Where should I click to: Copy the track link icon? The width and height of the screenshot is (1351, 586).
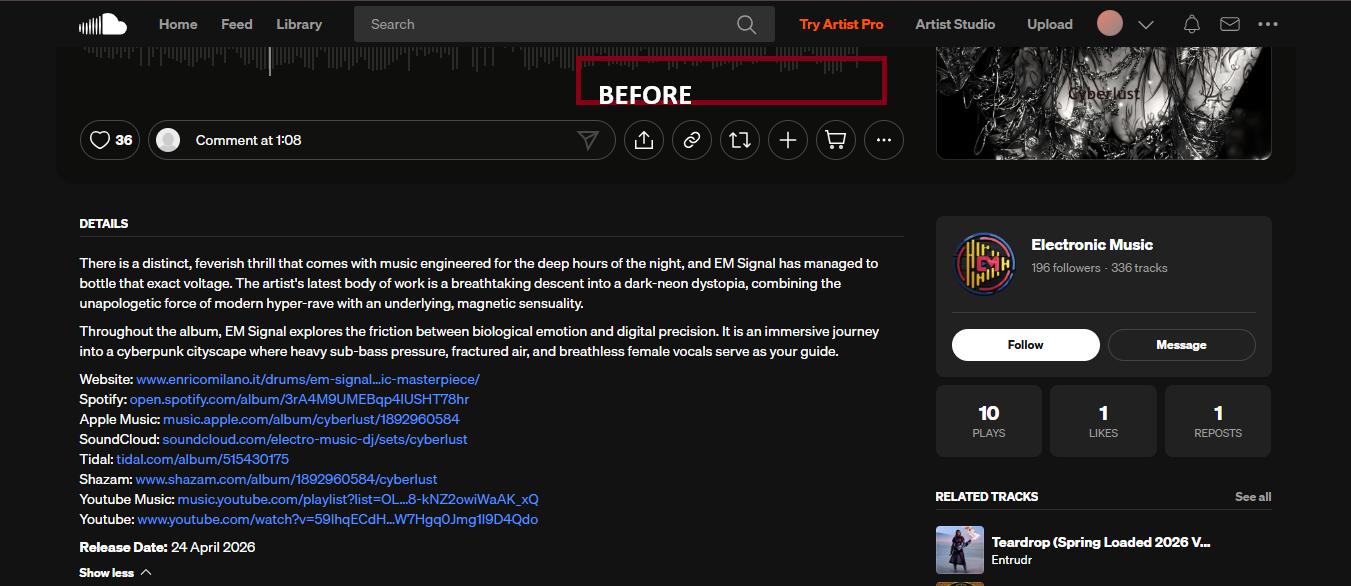coord(692,140)
